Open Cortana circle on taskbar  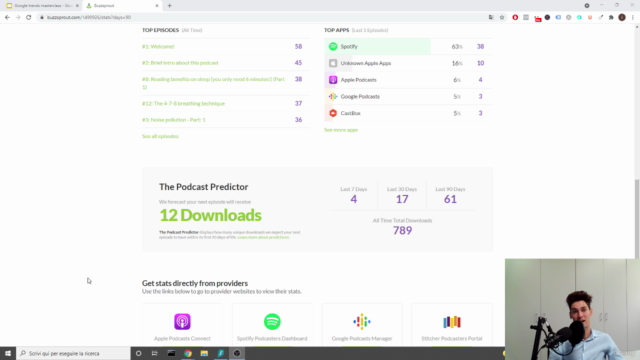[x=138, y=353]
